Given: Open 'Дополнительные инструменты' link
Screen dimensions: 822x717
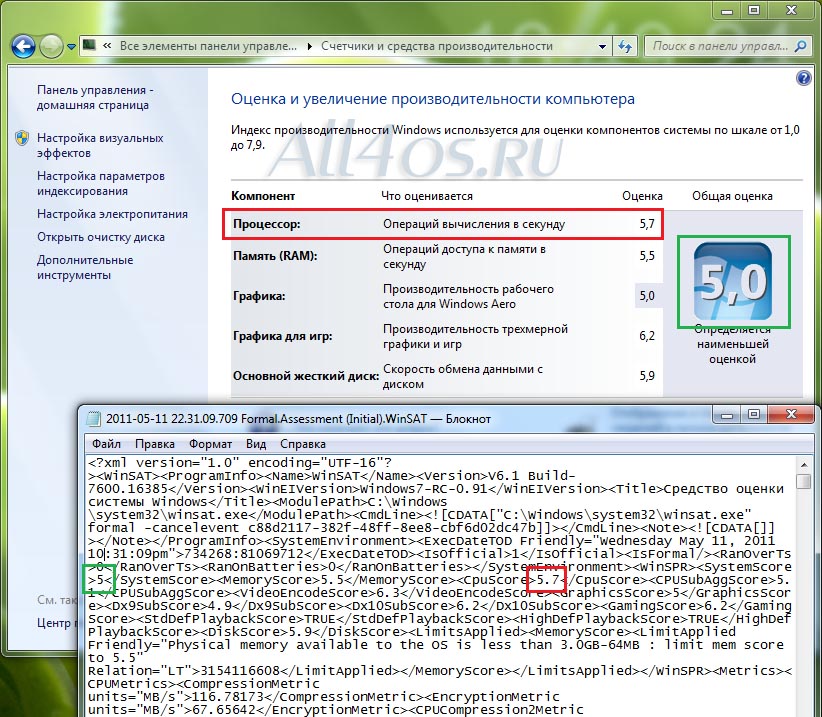Looking at the screenshot, I should pyautogui.click(x=85, y=267).
